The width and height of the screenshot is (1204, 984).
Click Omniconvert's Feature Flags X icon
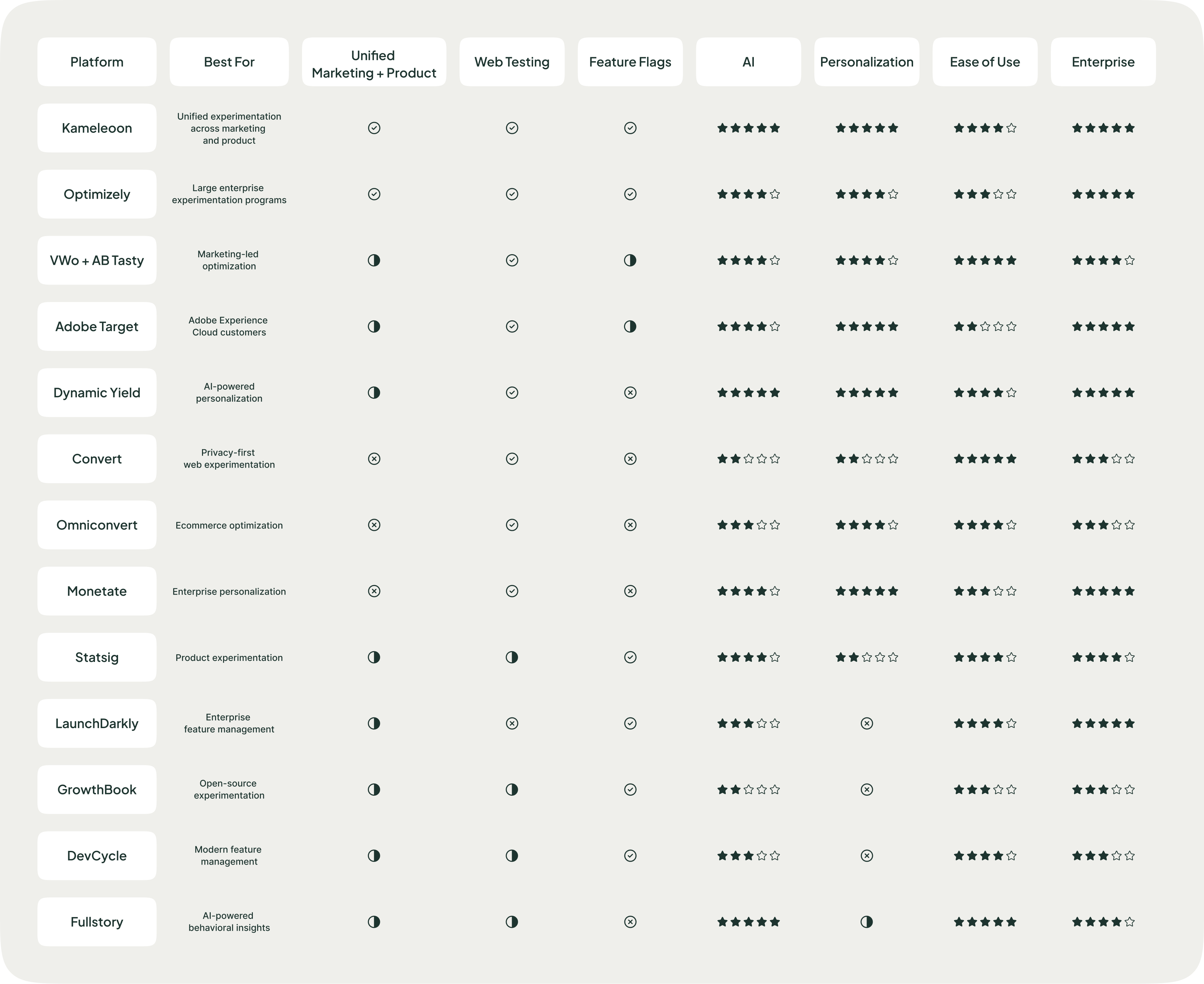pyautogui.click(x=630, y=525)
